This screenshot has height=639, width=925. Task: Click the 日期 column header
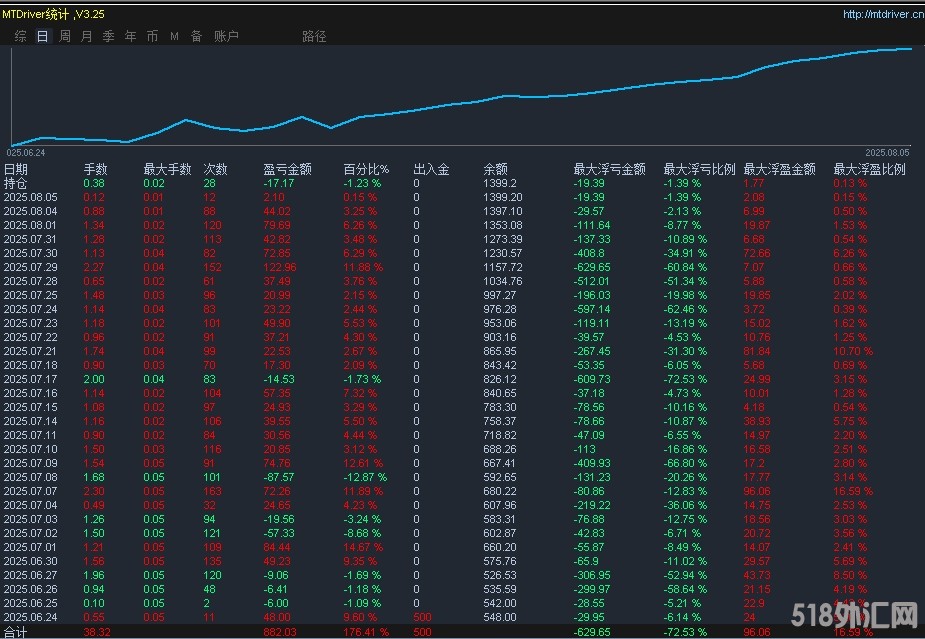(x=16, y=169)
